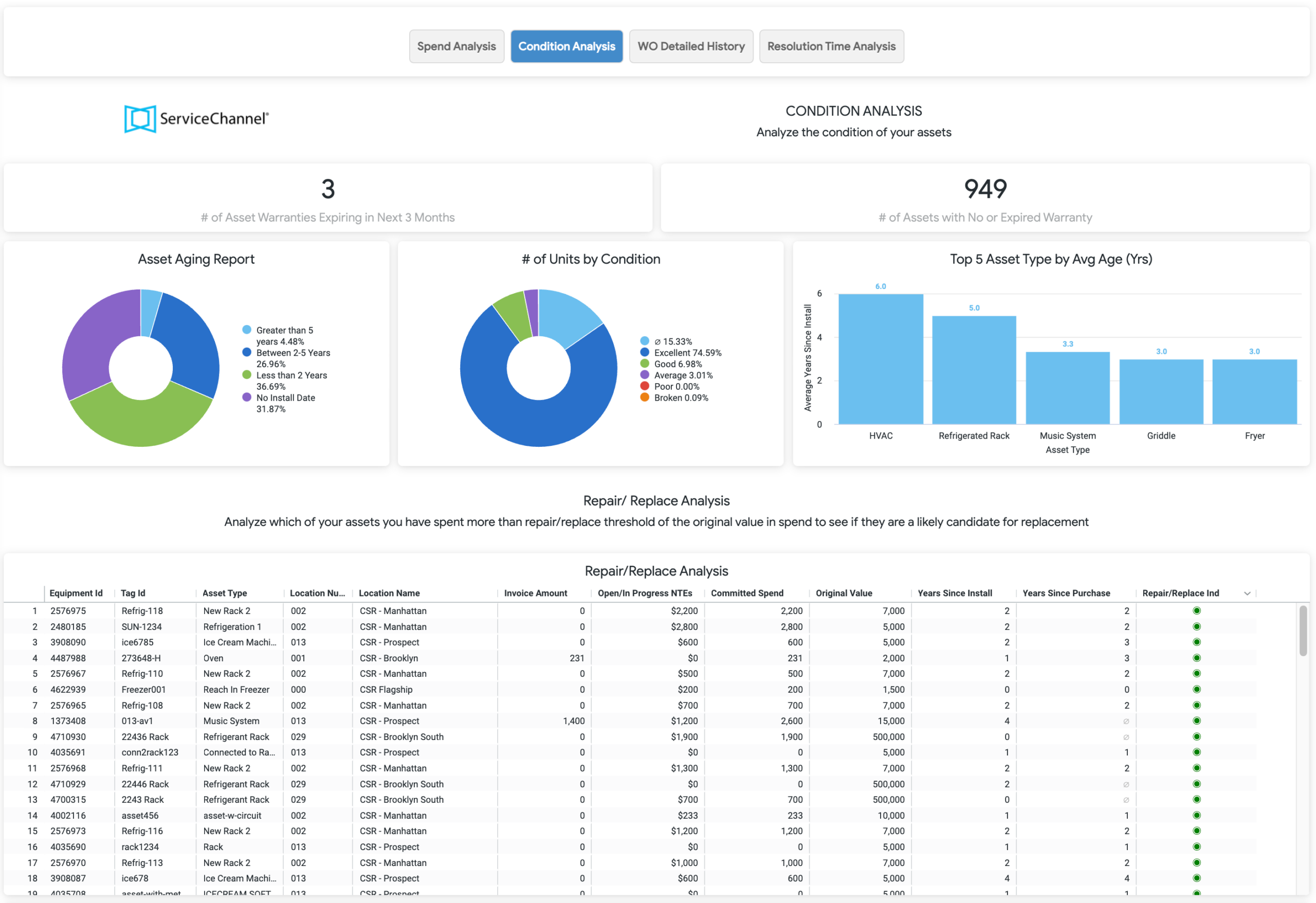Image resolution: width=1316 pixels, height=903 pixels.
Task: Click the Broken legend dot in condition chart
Action: point(645,397)
